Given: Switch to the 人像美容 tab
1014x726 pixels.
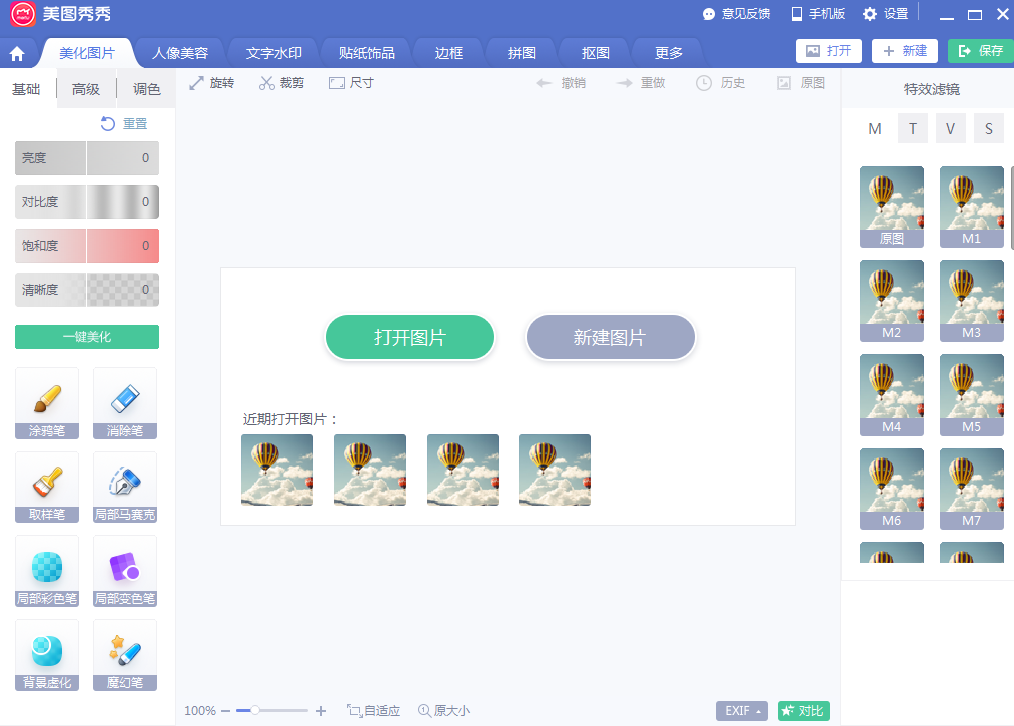Looking at the screenshot, I should coord(180,53).
